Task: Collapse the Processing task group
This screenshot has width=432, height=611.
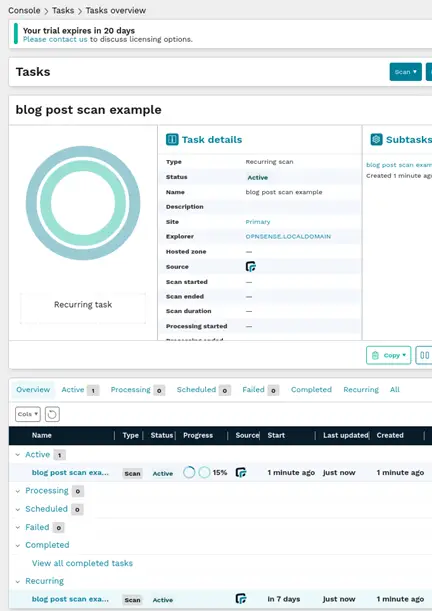Action: point(18,491)
